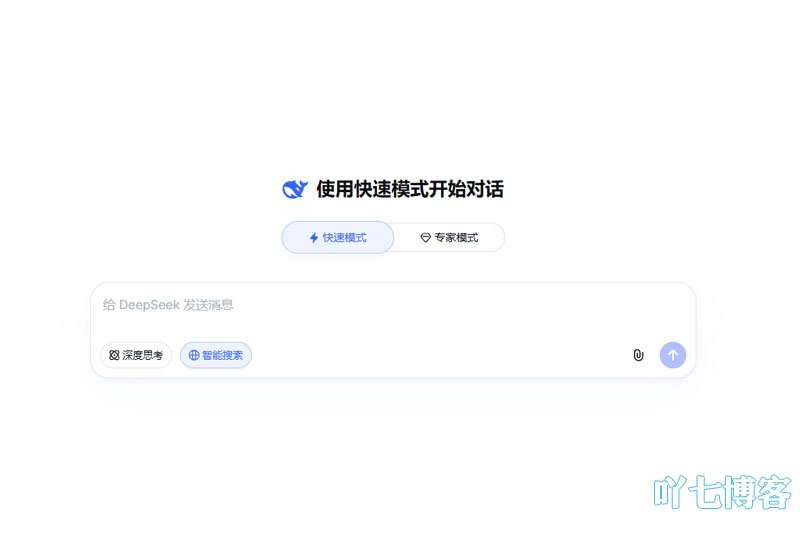Click the DeepSeek whale logo
Screen dimensions: 800x533
[x=295, y=189]
